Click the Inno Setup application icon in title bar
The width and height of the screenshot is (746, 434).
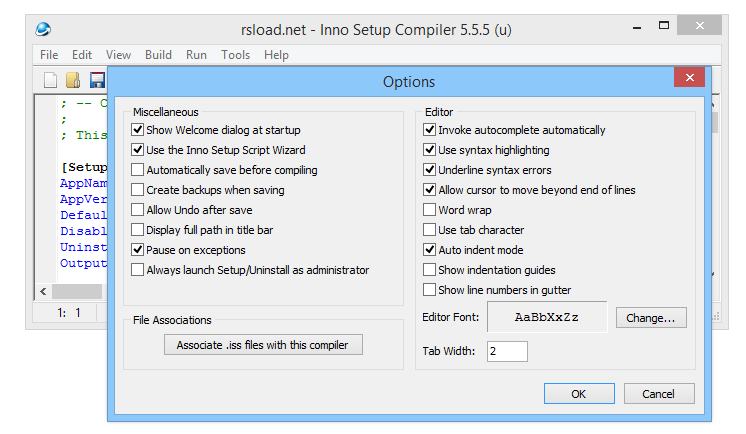click(x=43, y=30)
